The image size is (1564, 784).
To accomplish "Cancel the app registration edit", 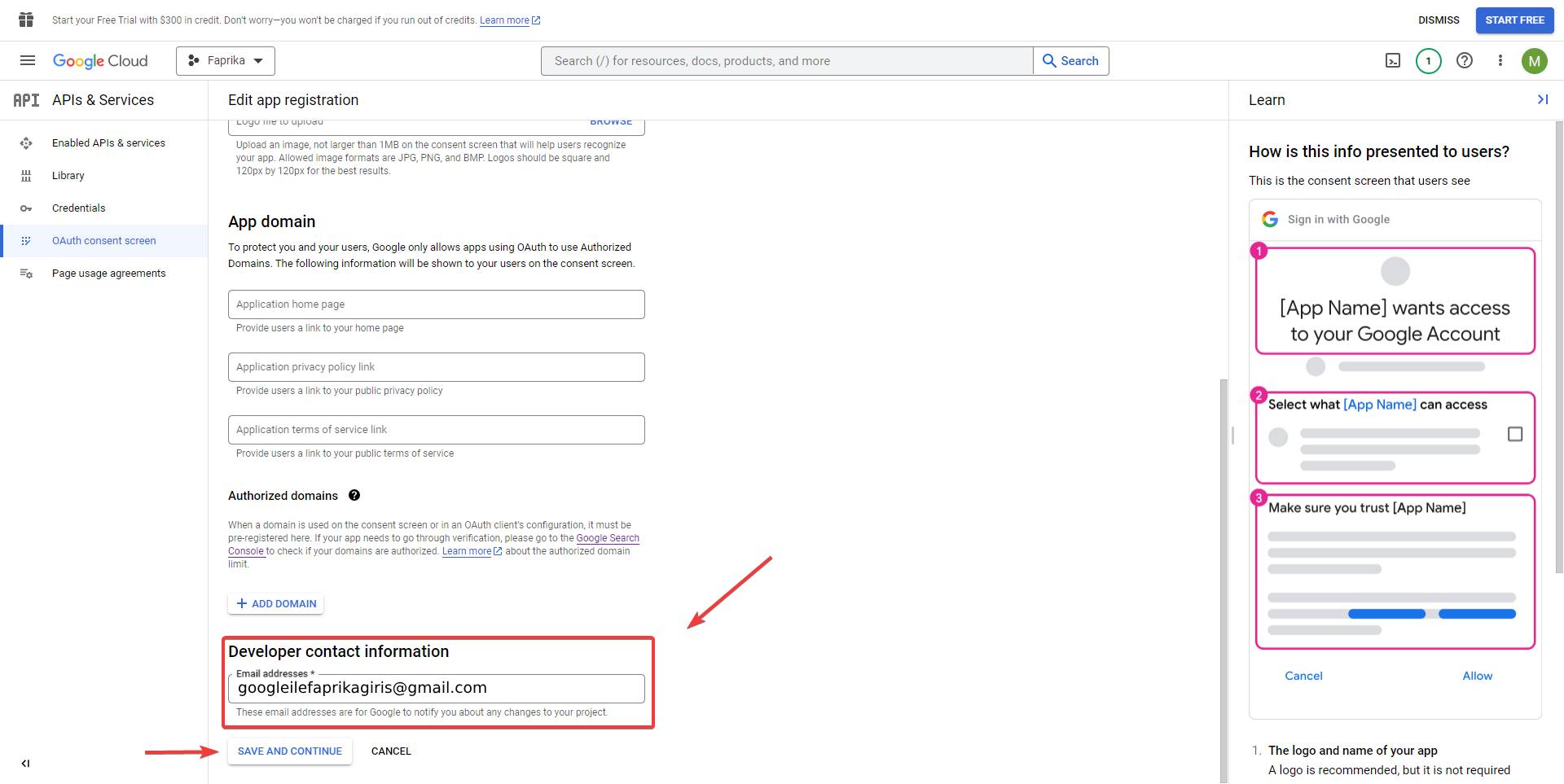I will (391, 751).
